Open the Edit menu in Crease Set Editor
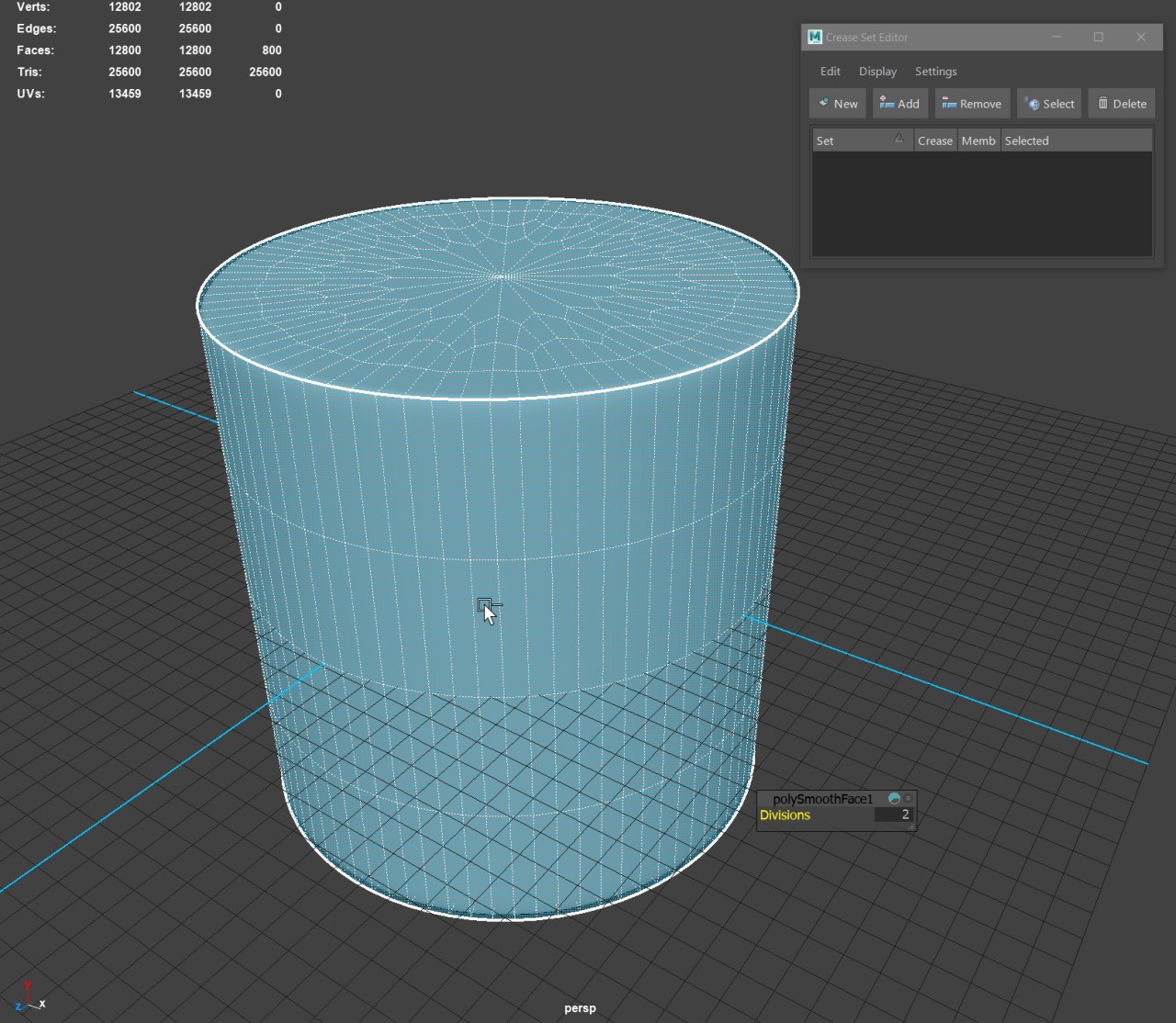1176x1023 pixels. pos(831,71)
